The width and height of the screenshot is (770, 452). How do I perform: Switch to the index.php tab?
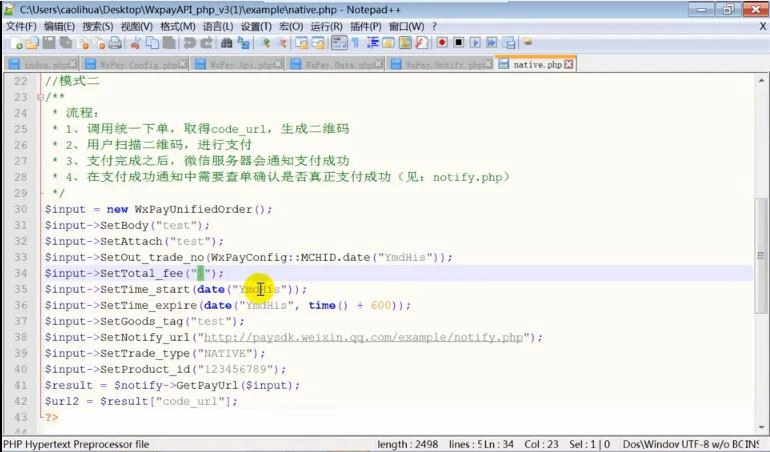(x=41, y=64)
